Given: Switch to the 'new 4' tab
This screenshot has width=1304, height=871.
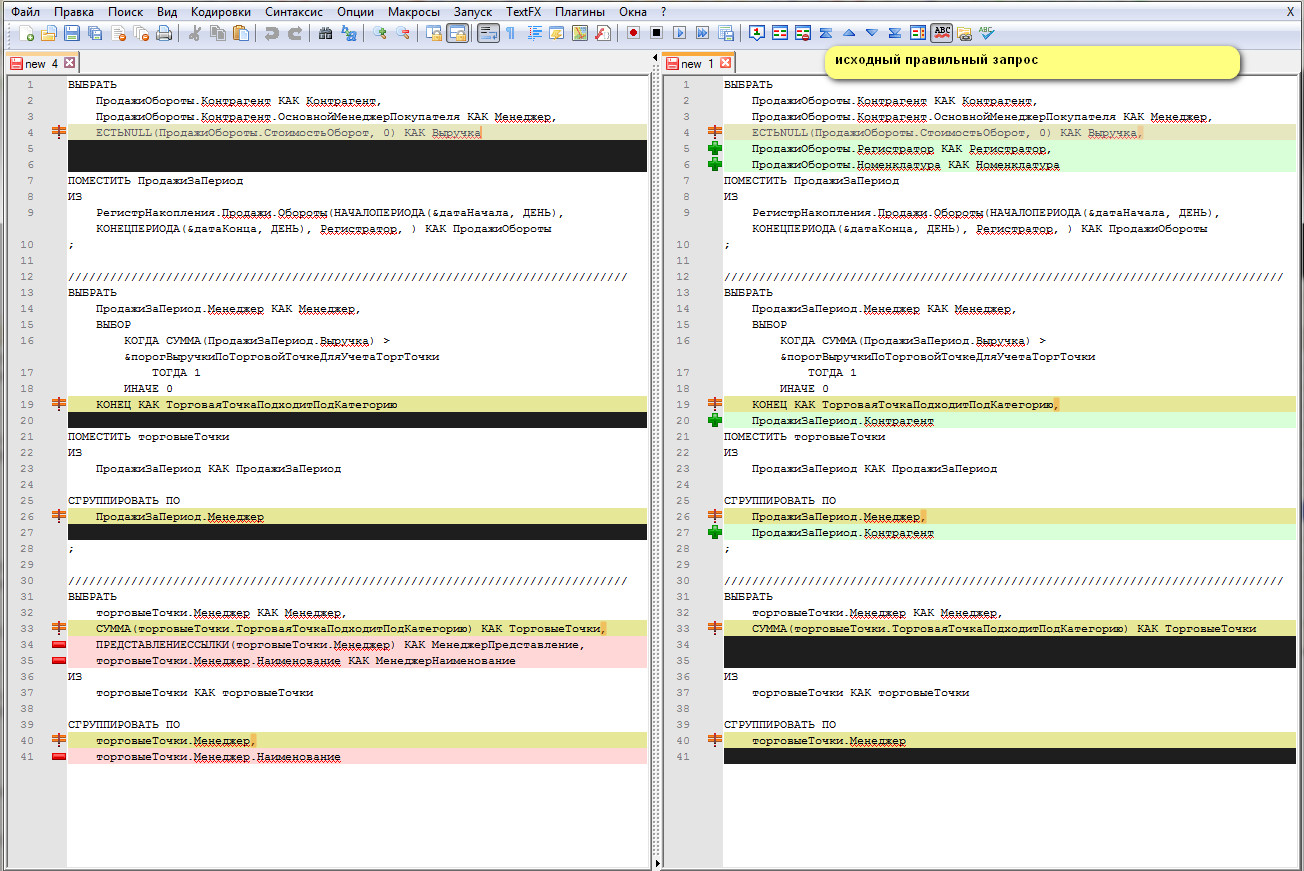Looking at the screenshot, I should [x=41, y=63].
